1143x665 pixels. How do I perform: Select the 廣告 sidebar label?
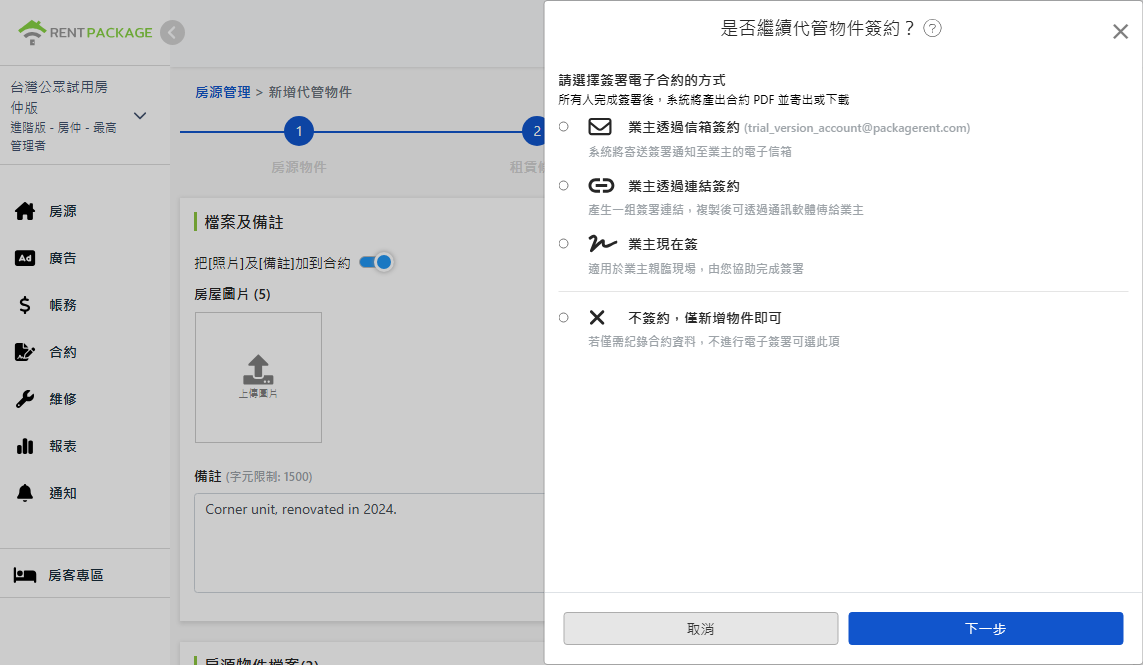tap(63, 258)
